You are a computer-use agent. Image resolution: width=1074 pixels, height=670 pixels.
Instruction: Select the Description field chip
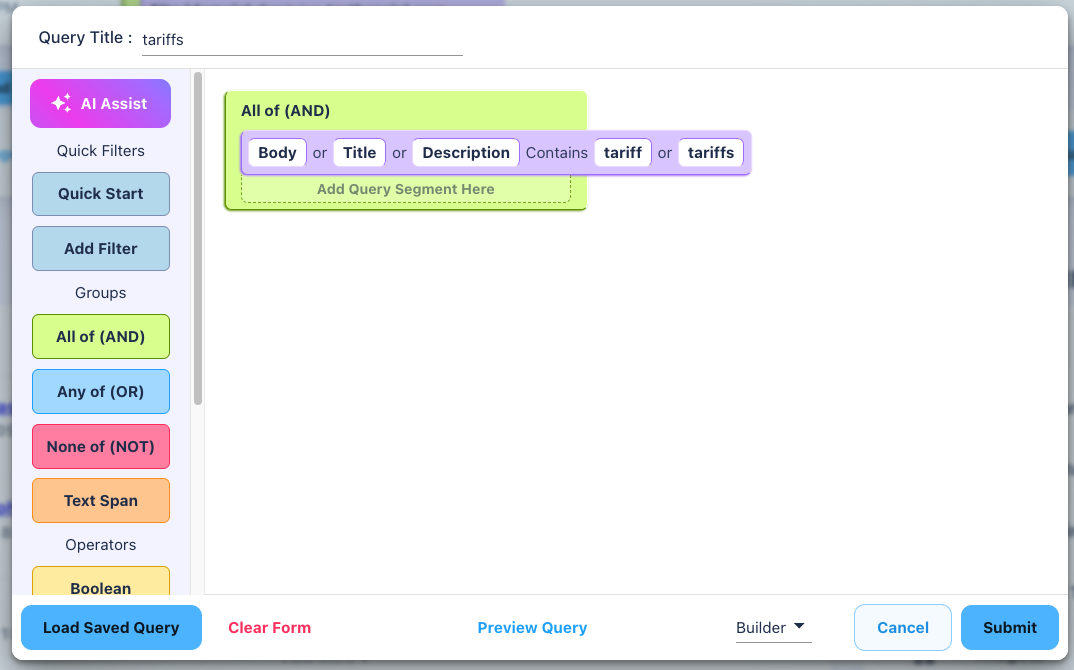pyautogui.click(x=465, y=153)
